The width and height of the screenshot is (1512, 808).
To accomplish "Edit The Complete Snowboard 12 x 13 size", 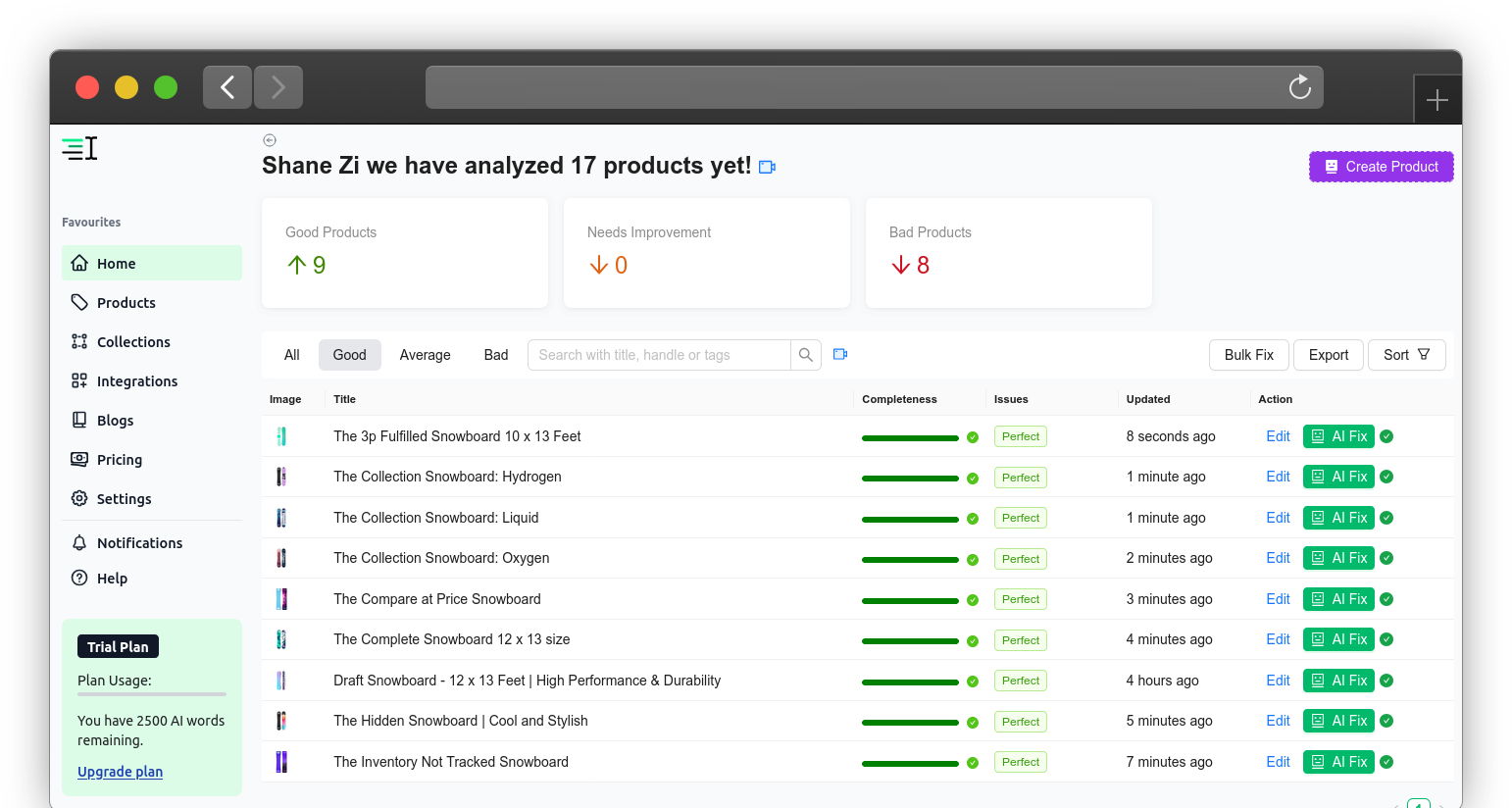I will pos(1278,639).
